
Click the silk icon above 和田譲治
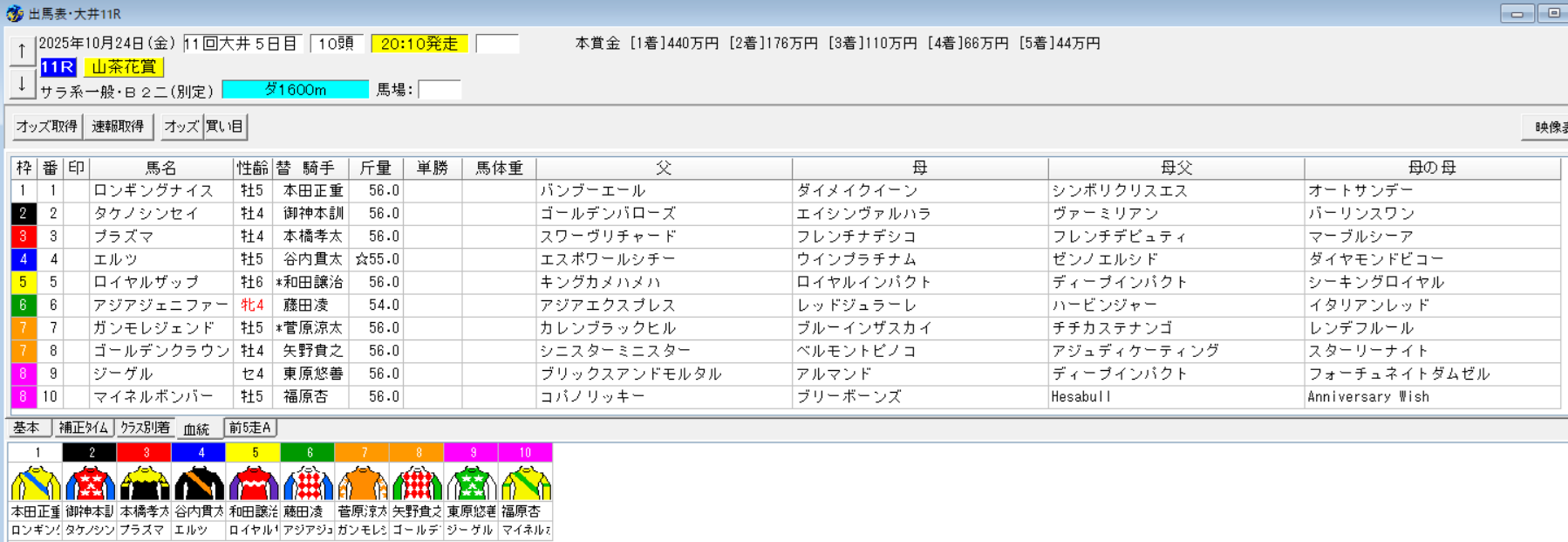(253, 483)
